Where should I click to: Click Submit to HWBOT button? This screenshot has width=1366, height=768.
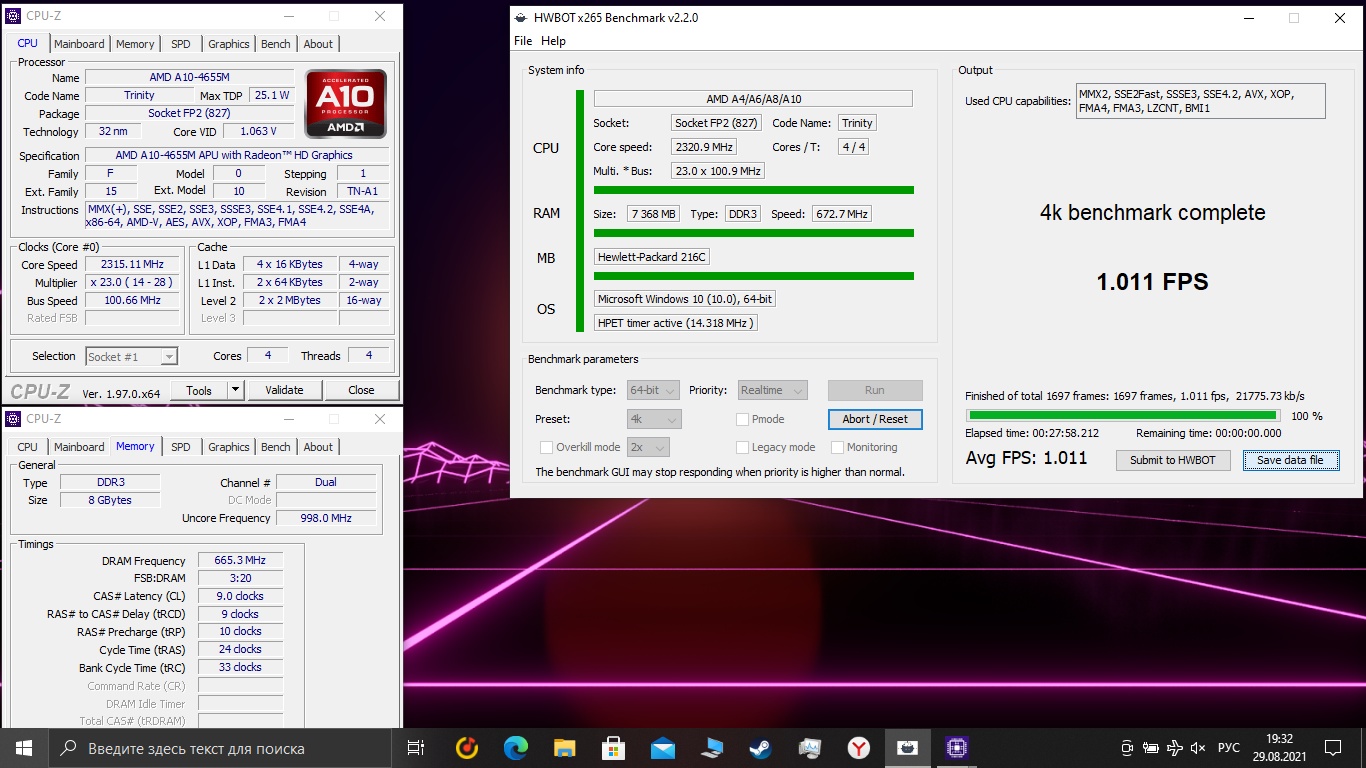tap(1173, 460)
